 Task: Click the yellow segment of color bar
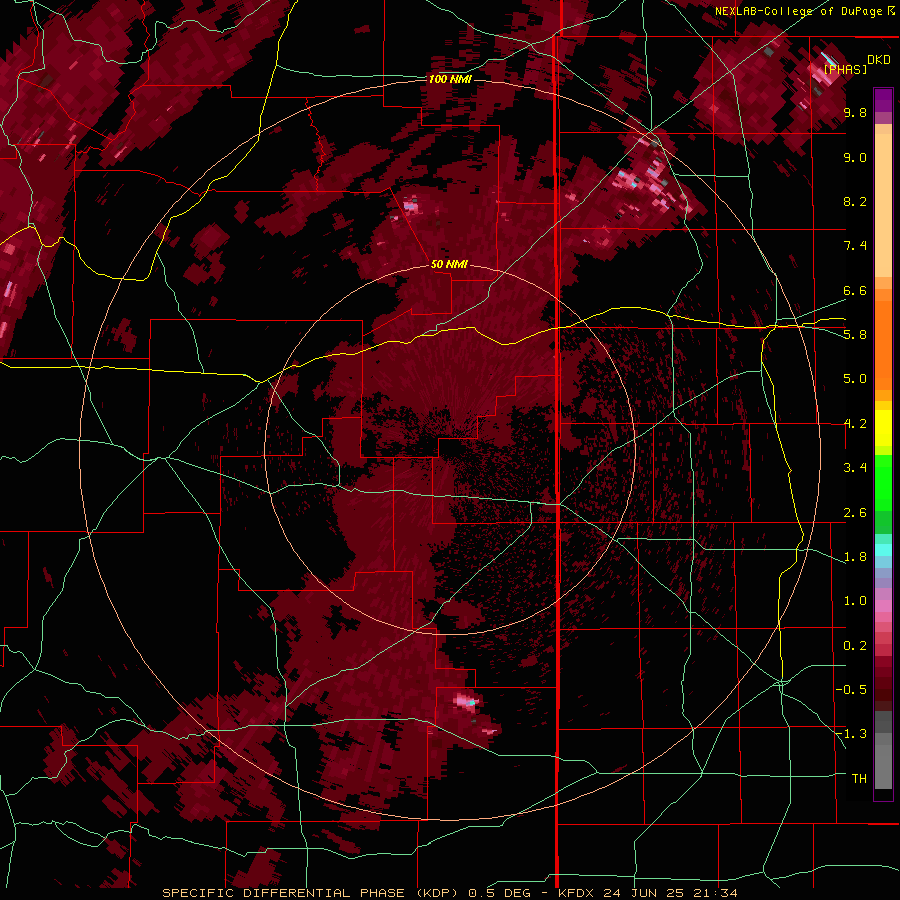pos(883,427)
